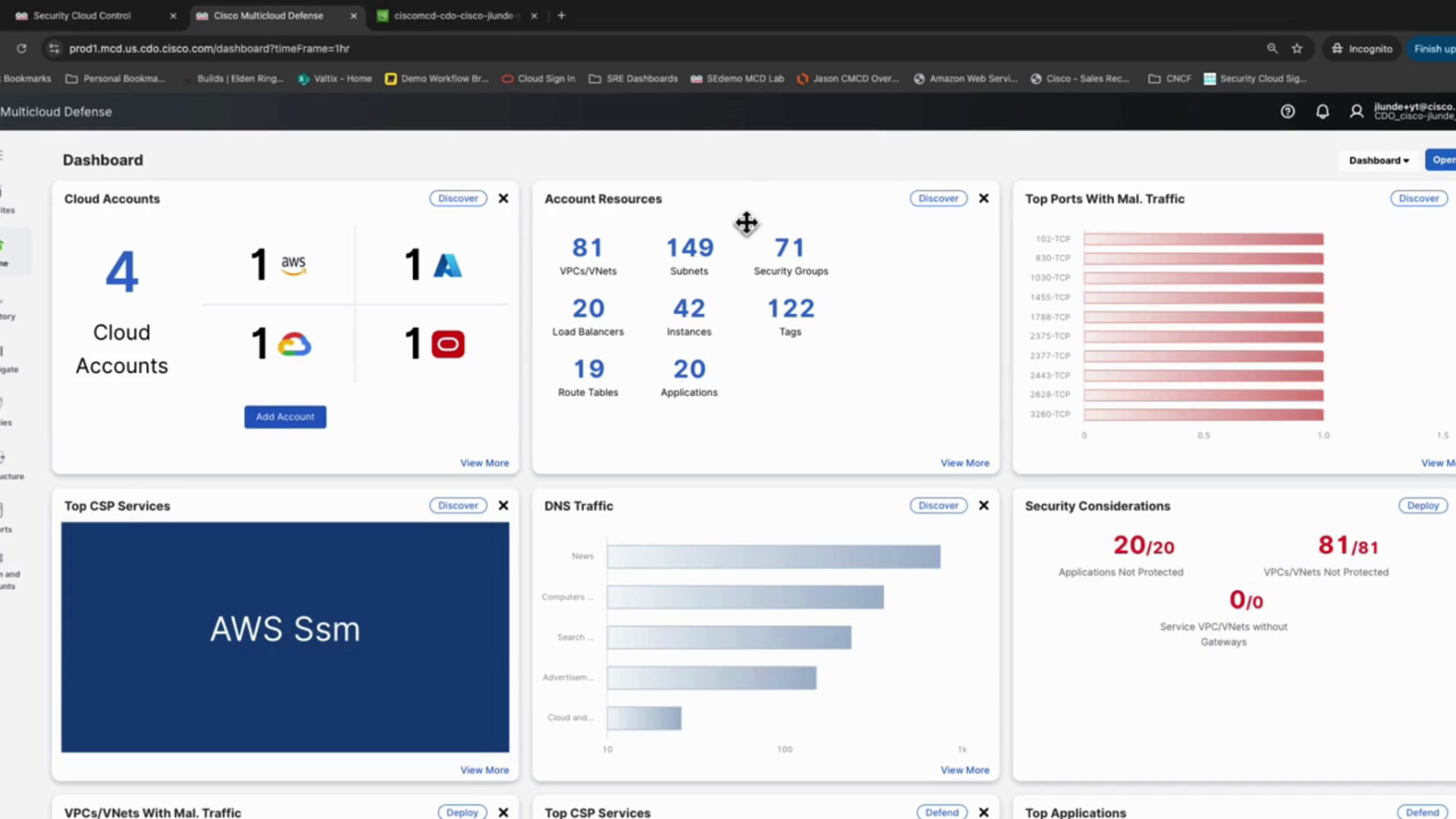Viewport: 1456px width, 819px height.
Task: Click the Azure cloud account logo
Action: point(447,265)
